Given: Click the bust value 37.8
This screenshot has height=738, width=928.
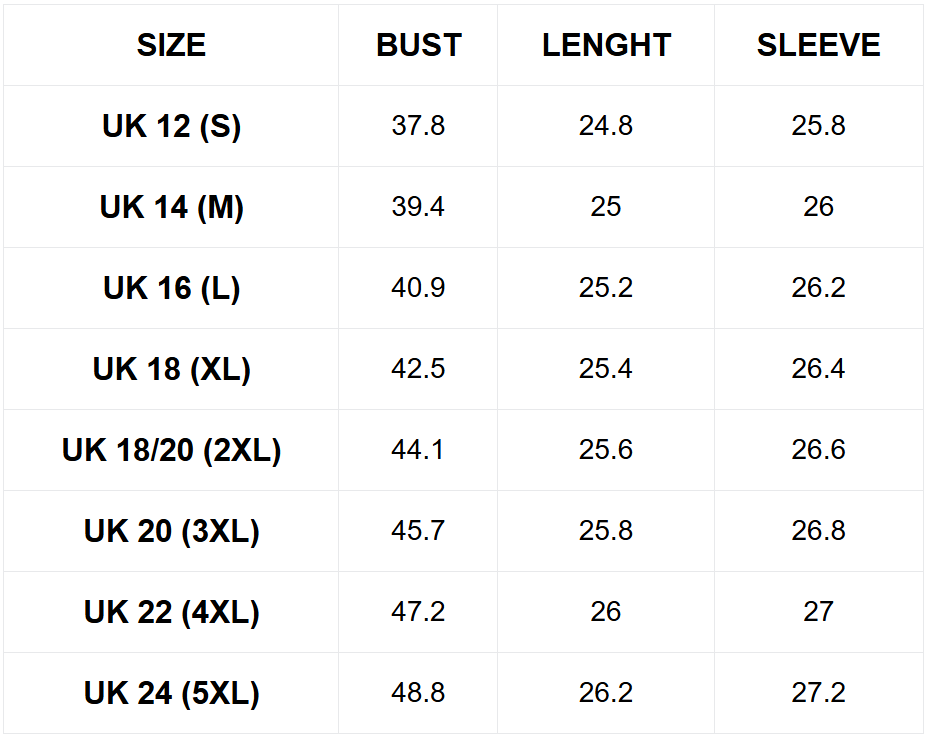Looking at the screenshot, I should [418, 126].
